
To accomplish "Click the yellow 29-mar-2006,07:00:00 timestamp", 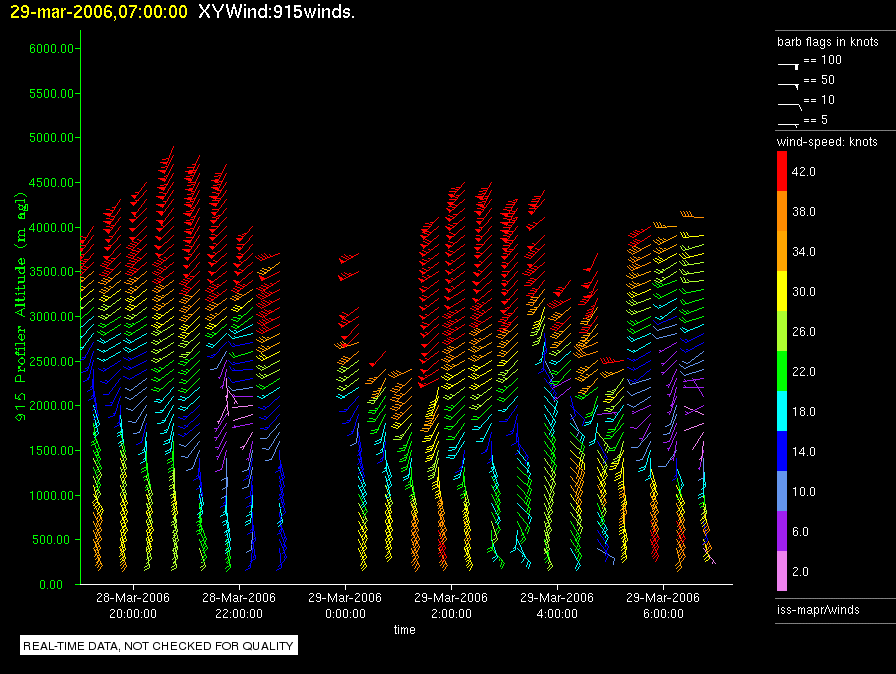I will (x=93, y=12).
